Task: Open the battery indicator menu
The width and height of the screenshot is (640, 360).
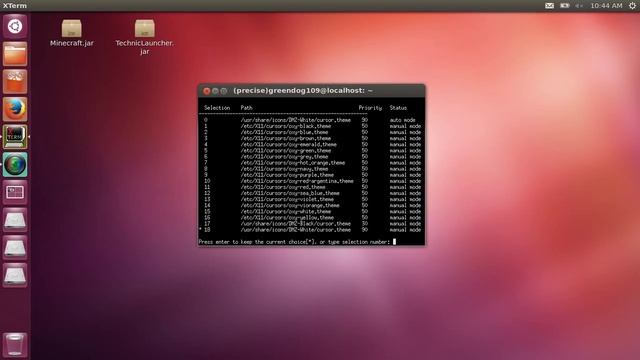Action: pyautogui.click(x=564, y=6)
